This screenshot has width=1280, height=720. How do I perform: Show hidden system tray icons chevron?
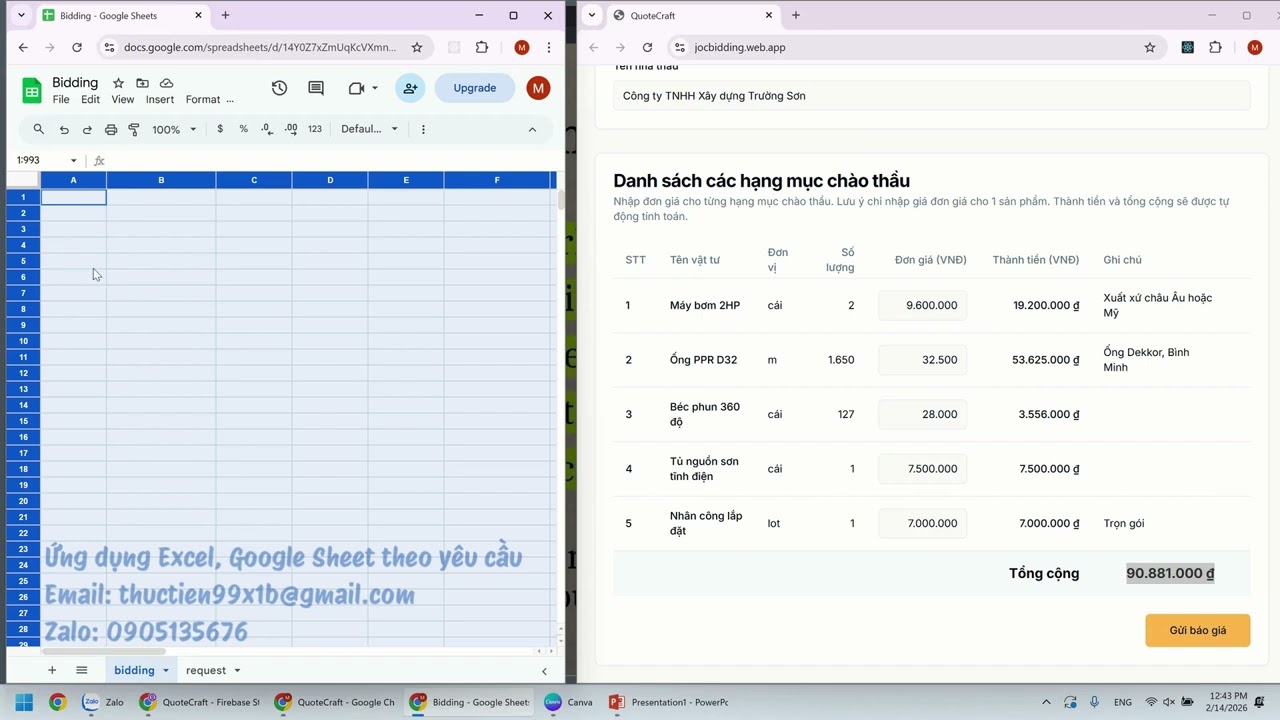tap(1046, 702)
